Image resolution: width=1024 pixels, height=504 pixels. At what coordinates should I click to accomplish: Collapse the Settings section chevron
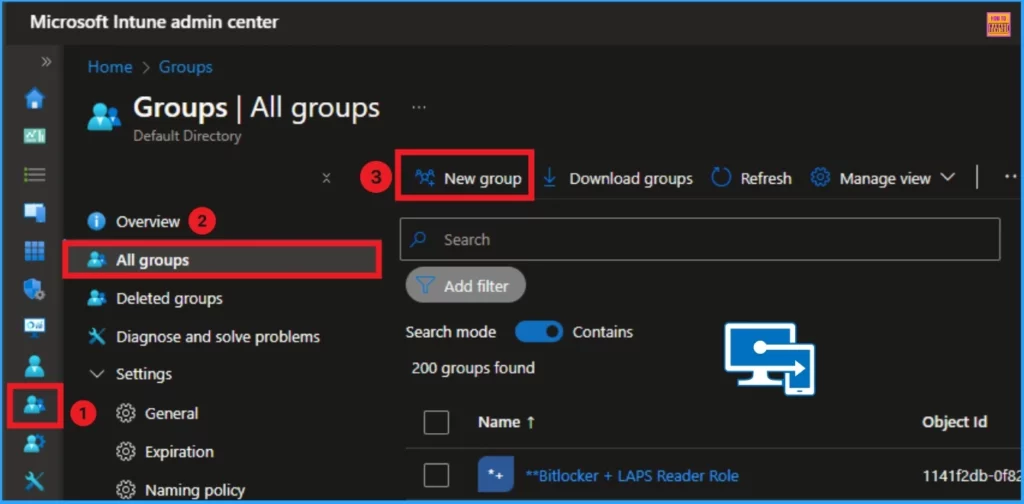coord(97,374)
